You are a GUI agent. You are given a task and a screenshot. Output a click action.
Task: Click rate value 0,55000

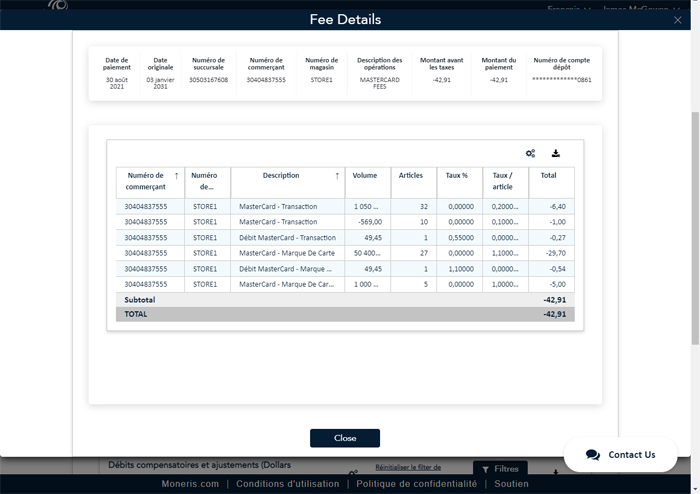pyautogui.click(x=461, y=238)
